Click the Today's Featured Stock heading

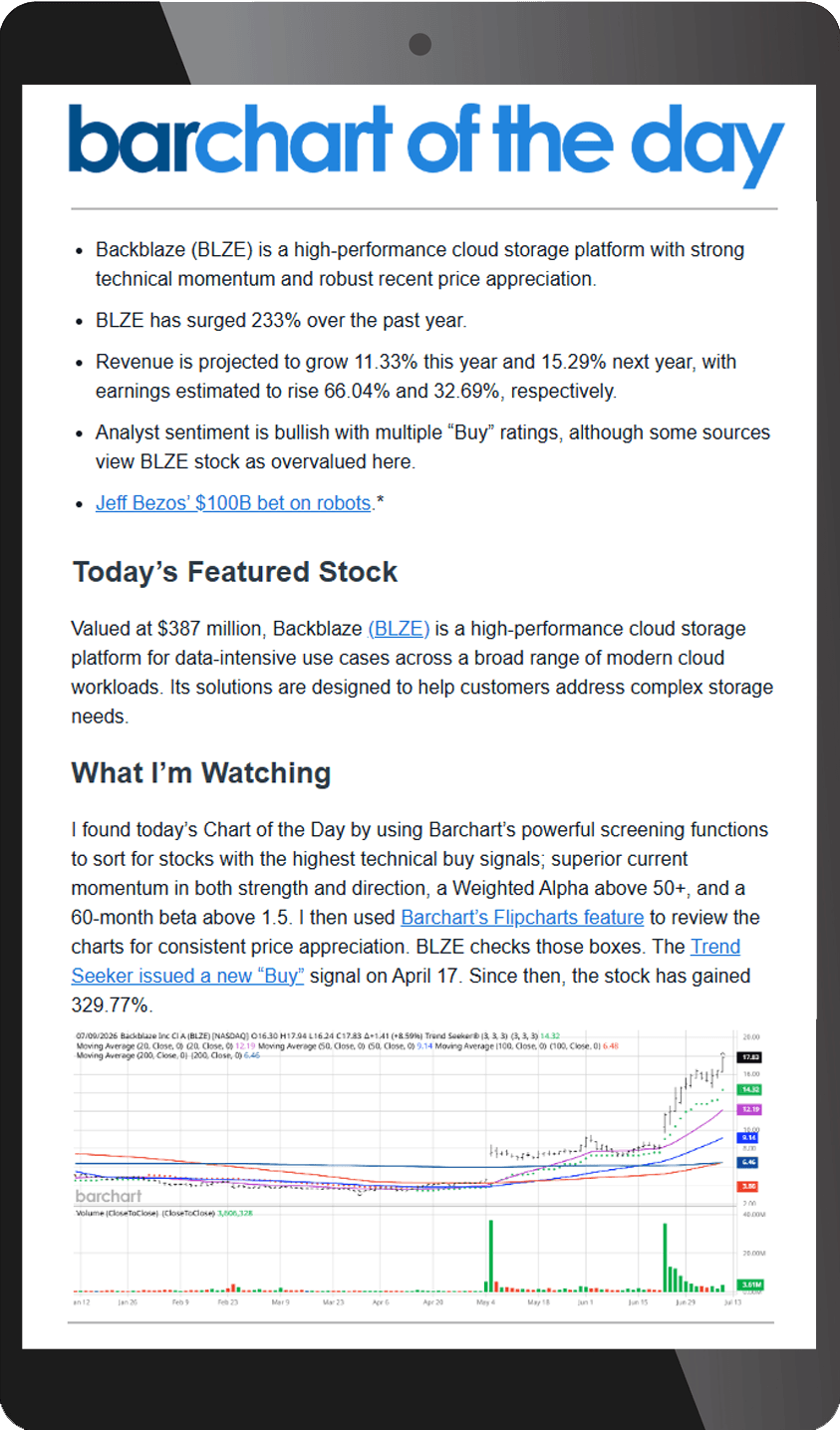pyautogui.click(x=235, y=572)
